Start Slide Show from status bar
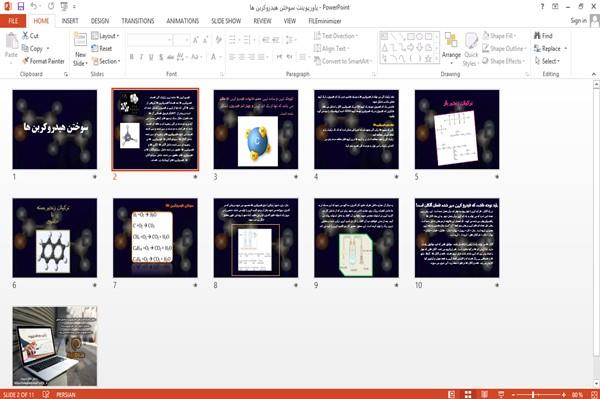The width and height of the screenshot is (600, 399). click(501, 394)
